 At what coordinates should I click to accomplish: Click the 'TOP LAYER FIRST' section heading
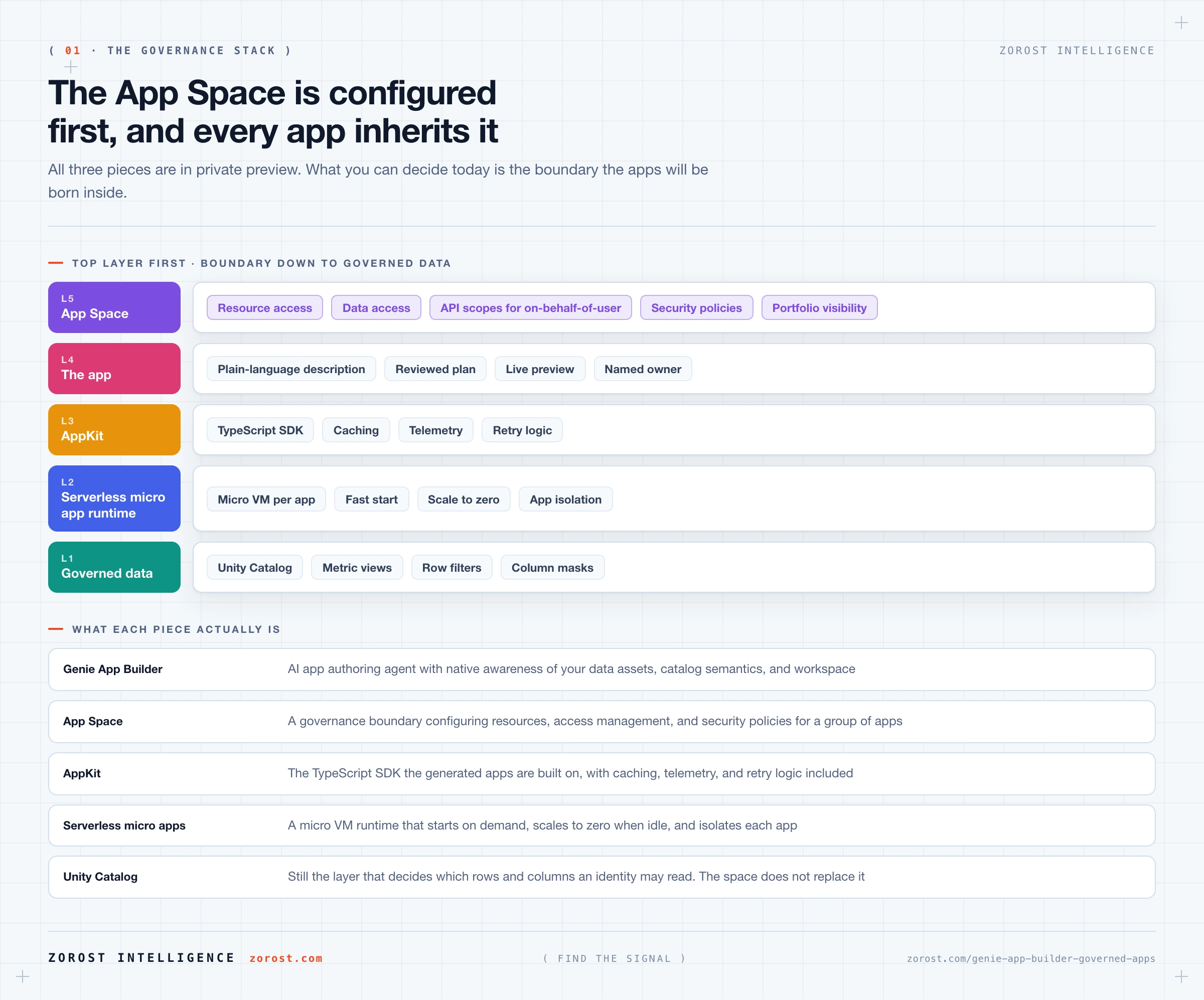[x=261, y=264]
